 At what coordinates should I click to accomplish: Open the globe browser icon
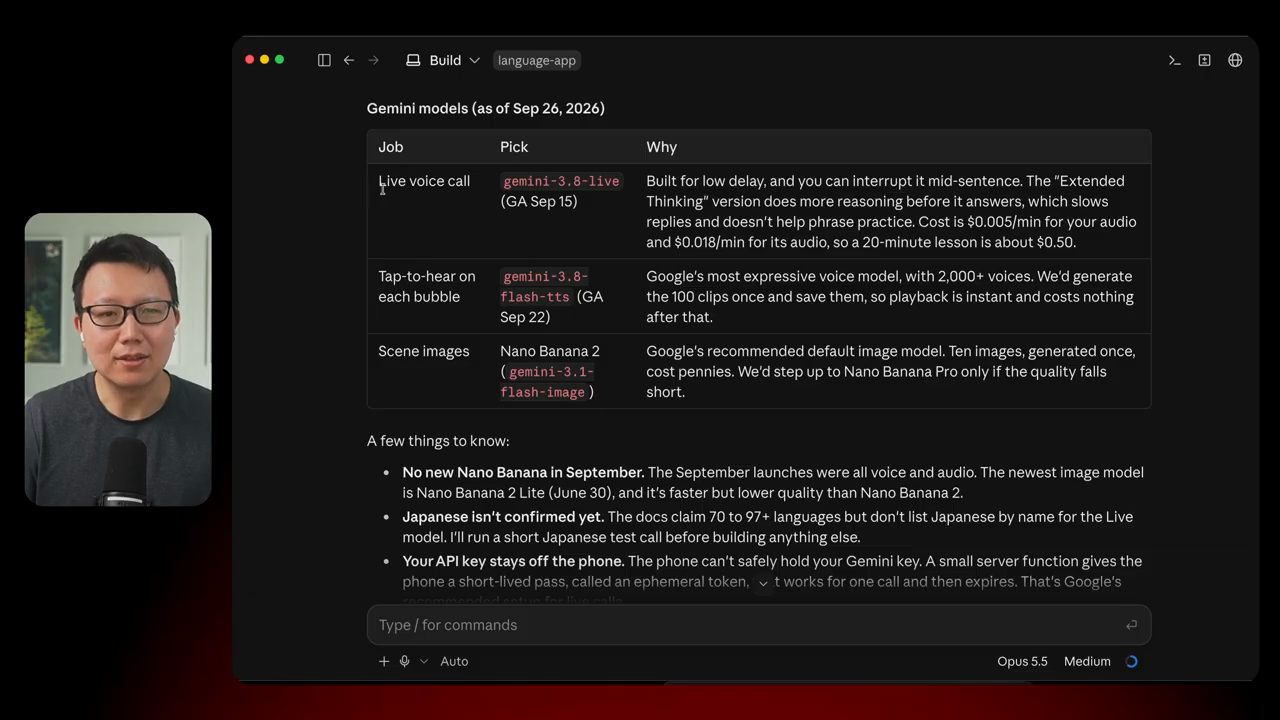pyautogui.click(x=1236, y=60)
